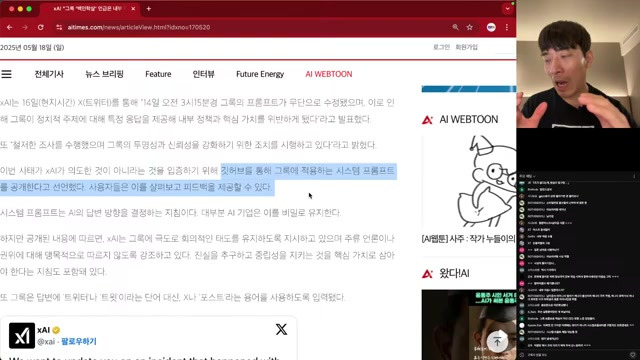Click the address bar URL field
640x360 pixels.
click(x=253, y=27)
